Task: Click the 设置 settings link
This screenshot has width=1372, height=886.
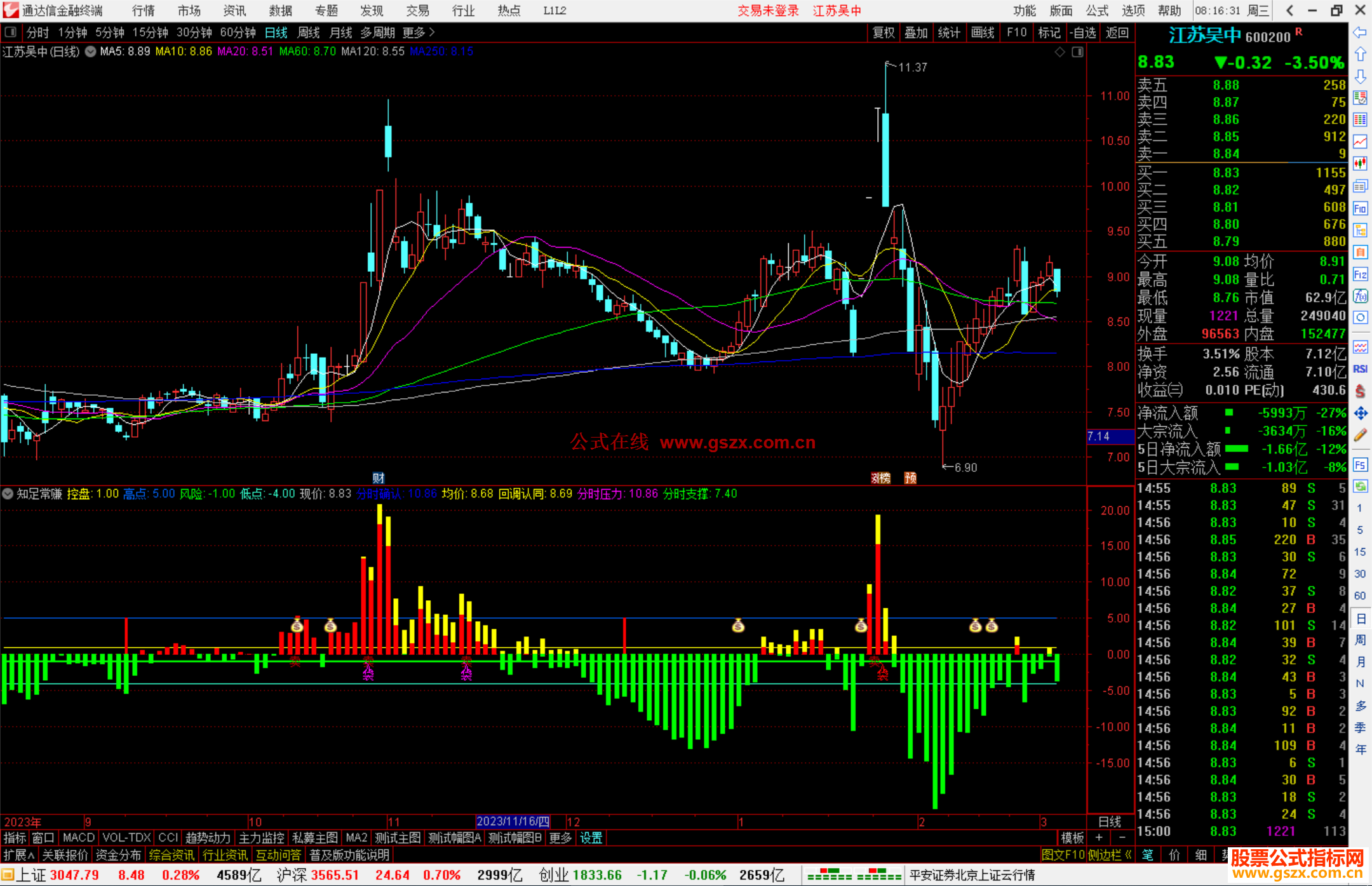Action: [x=591, y=838]
